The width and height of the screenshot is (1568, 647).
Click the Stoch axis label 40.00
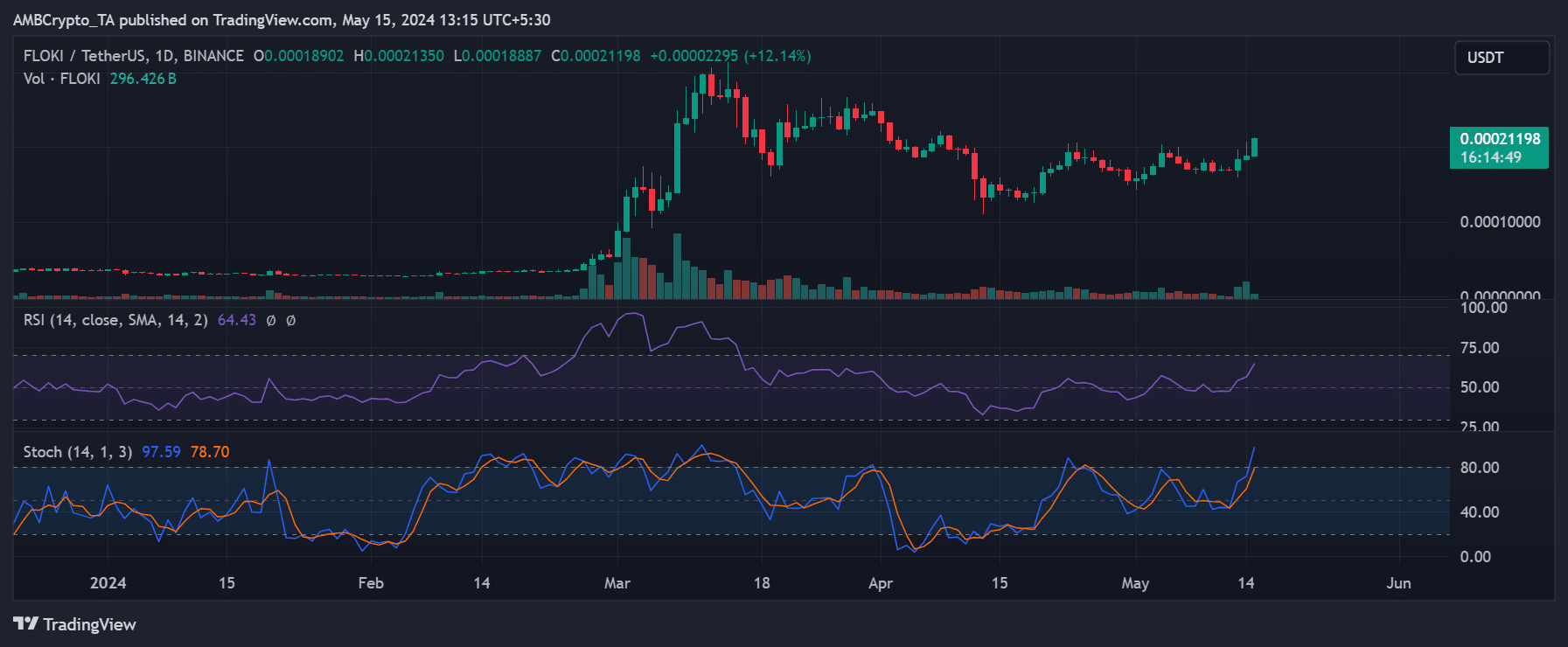[x=1480, y=512]
